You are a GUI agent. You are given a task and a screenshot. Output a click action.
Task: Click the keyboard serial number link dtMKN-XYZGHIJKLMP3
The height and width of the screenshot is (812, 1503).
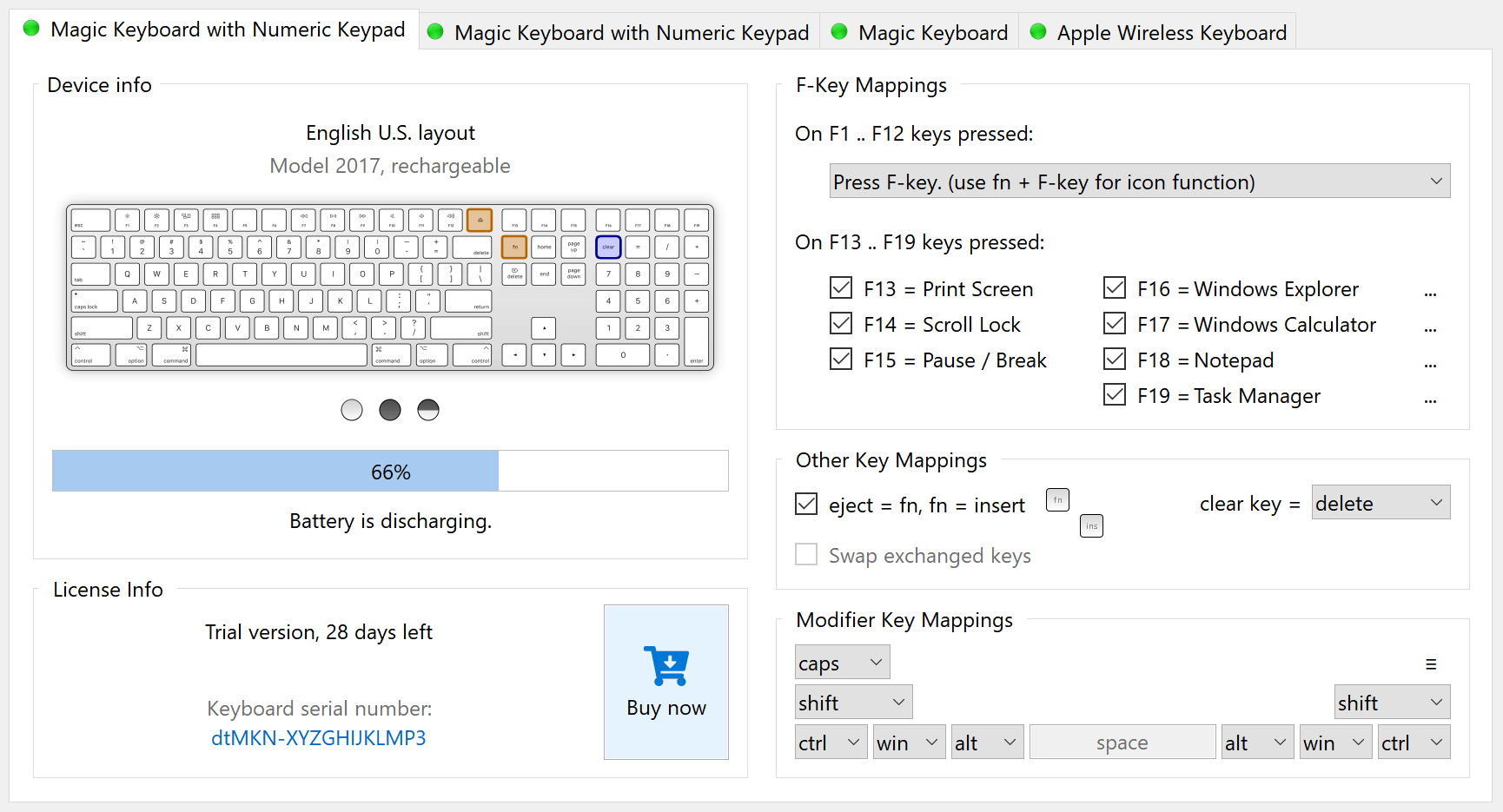pos(319,737)
